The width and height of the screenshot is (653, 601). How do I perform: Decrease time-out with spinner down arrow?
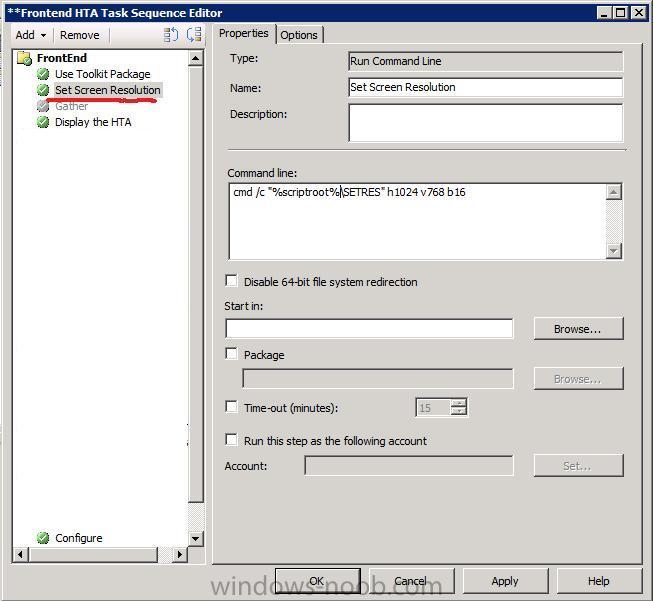pyautogui.click(x=459, y=411)
